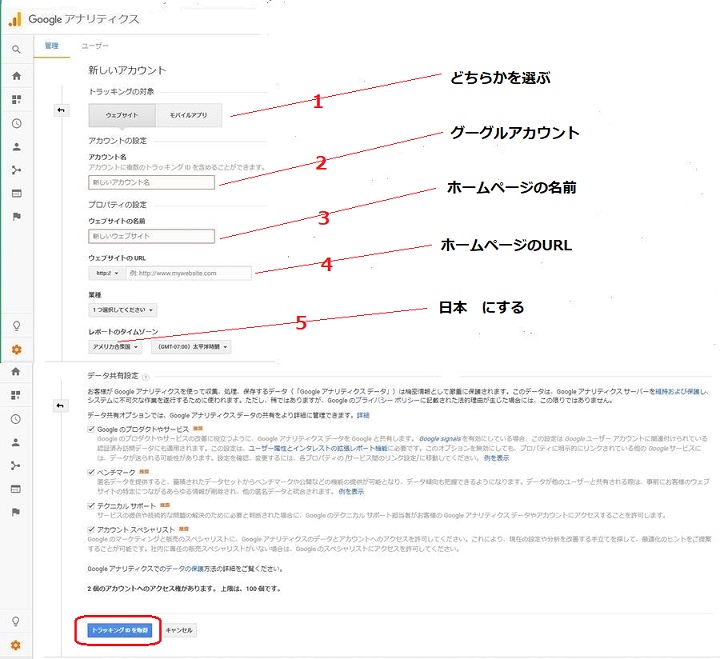Open Audience person icon beside the account form
The width and height of the screenshot is (720, 659).
(x=17, y=147)
